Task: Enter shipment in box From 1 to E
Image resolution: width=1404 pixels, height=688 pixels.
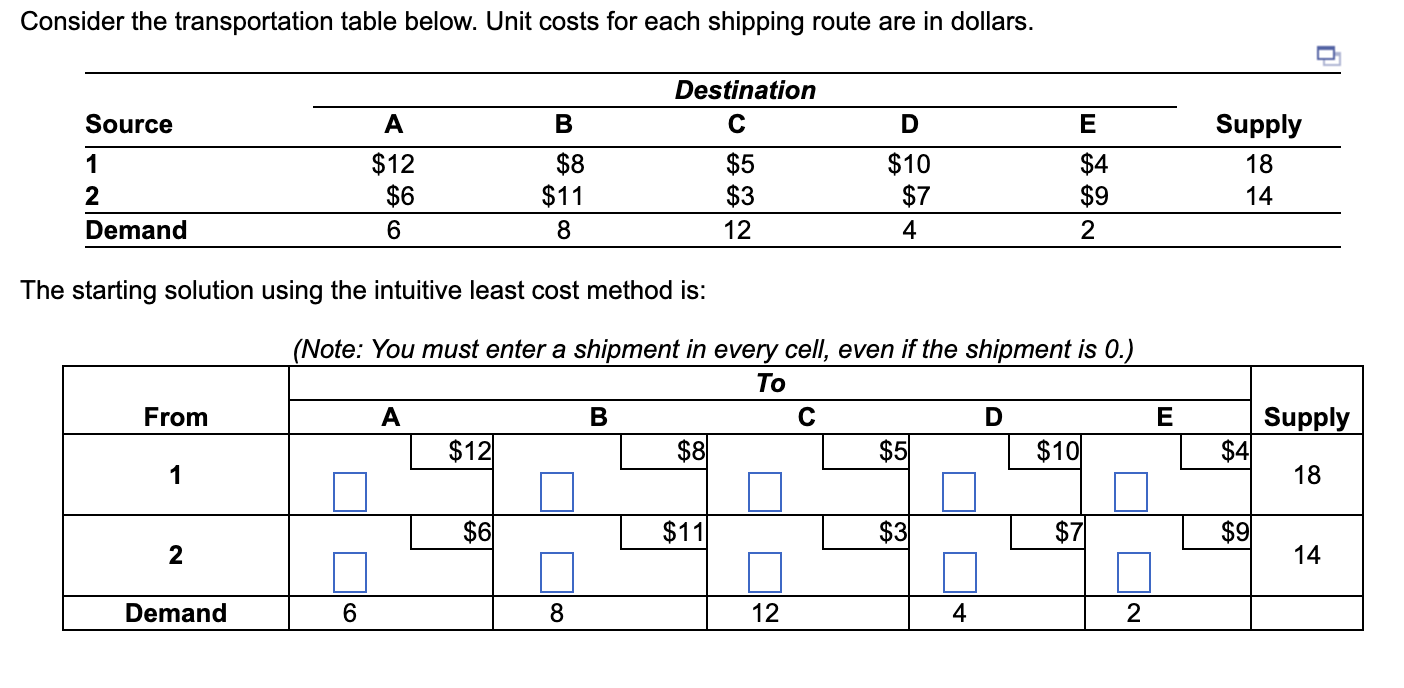Action: tap(1129, 491)
